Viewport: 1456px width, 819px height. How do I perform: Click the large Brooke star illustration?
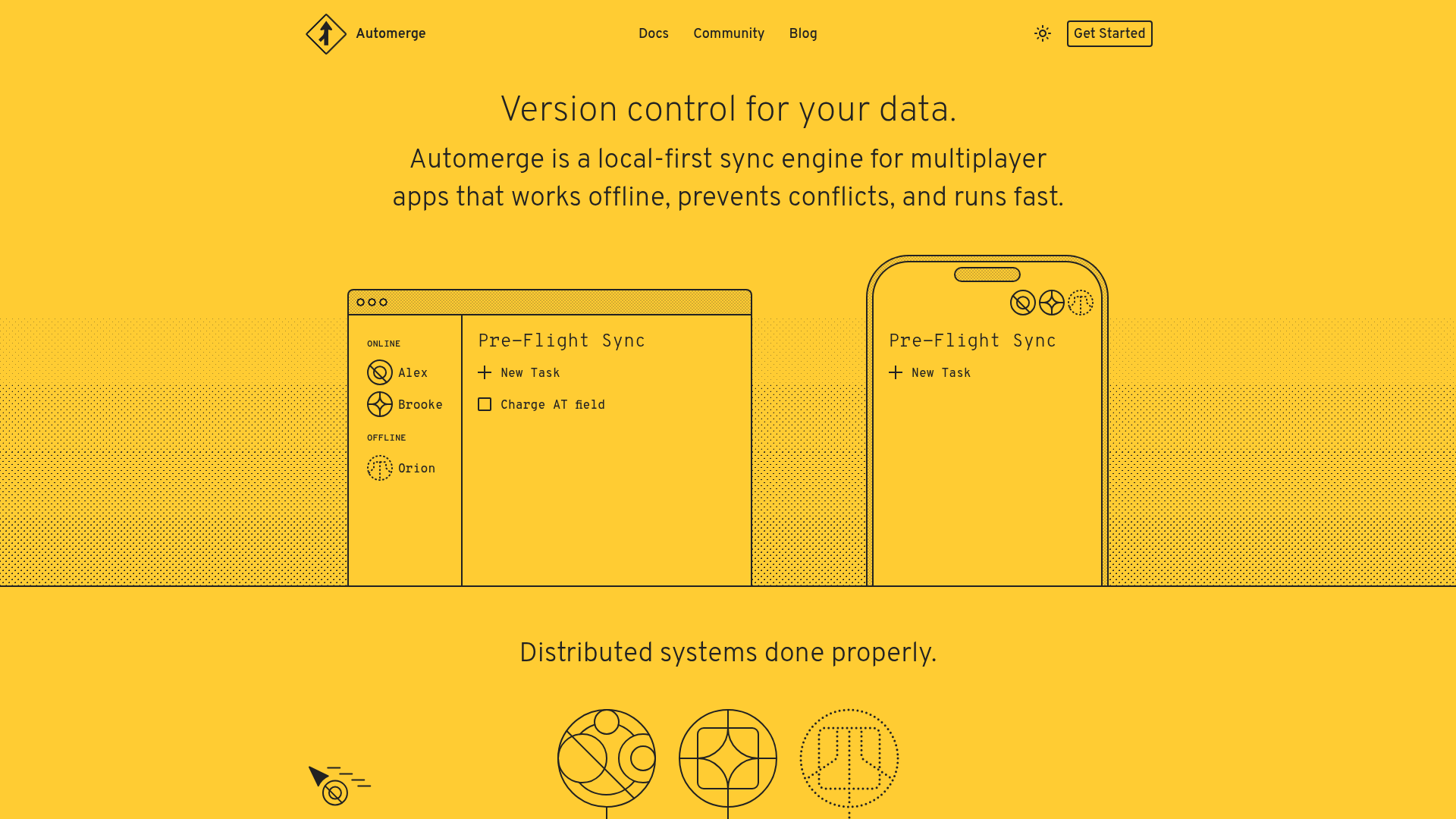(x=728, y=758)
